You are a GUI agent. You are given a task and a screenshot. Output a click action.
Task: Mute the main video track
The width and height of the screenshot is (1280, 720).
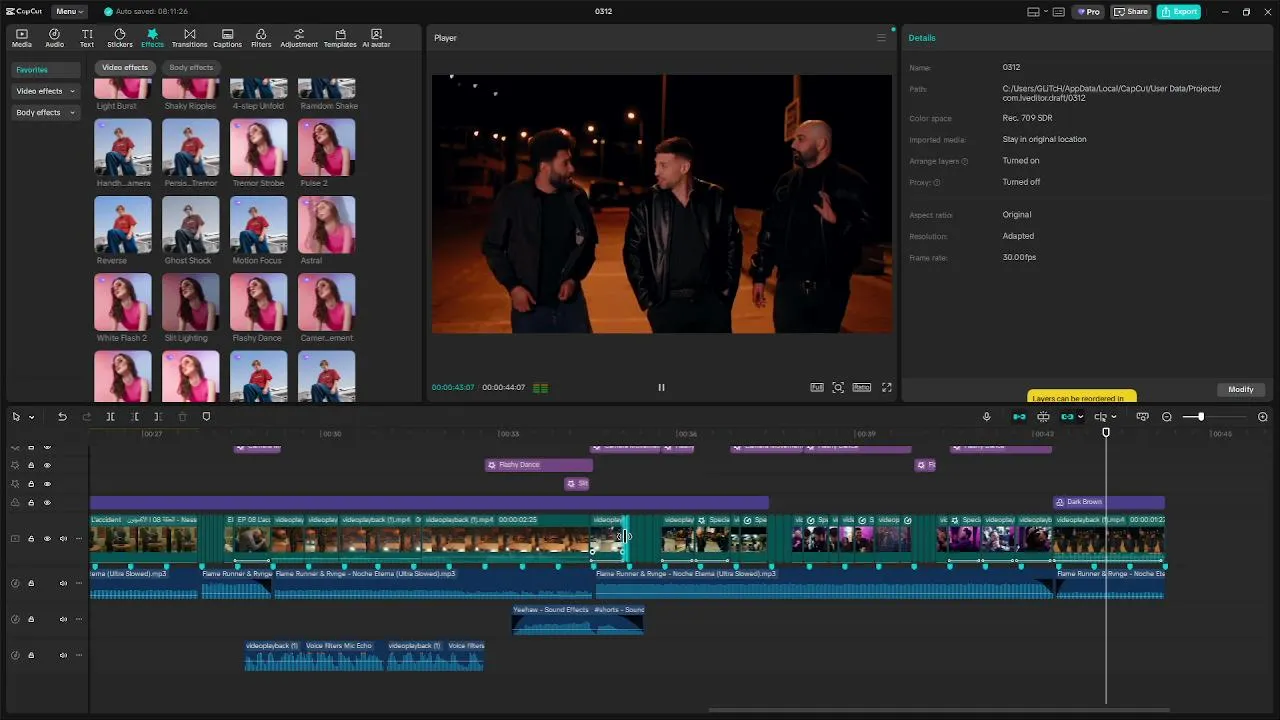tap(63, 539)
